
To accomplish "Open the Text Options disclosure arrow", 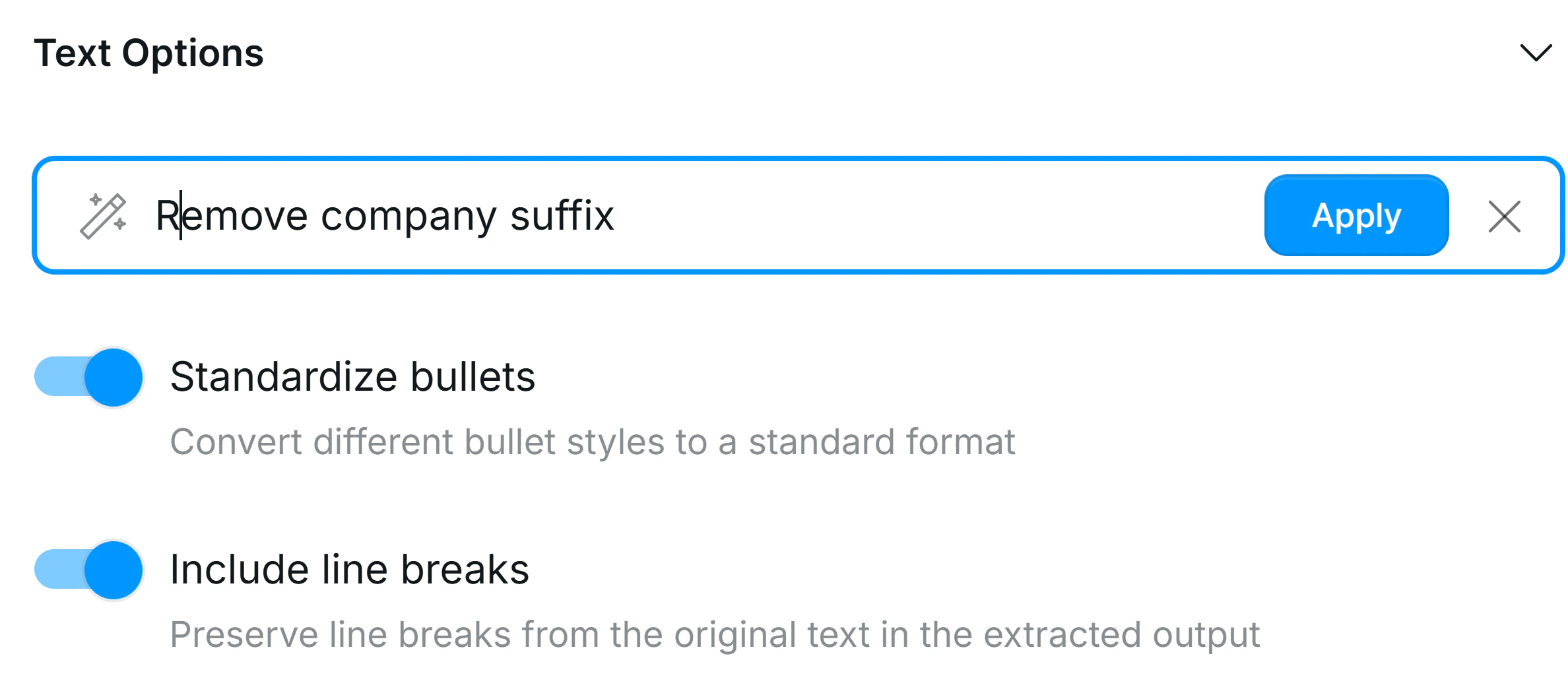I will [1538, 51].
